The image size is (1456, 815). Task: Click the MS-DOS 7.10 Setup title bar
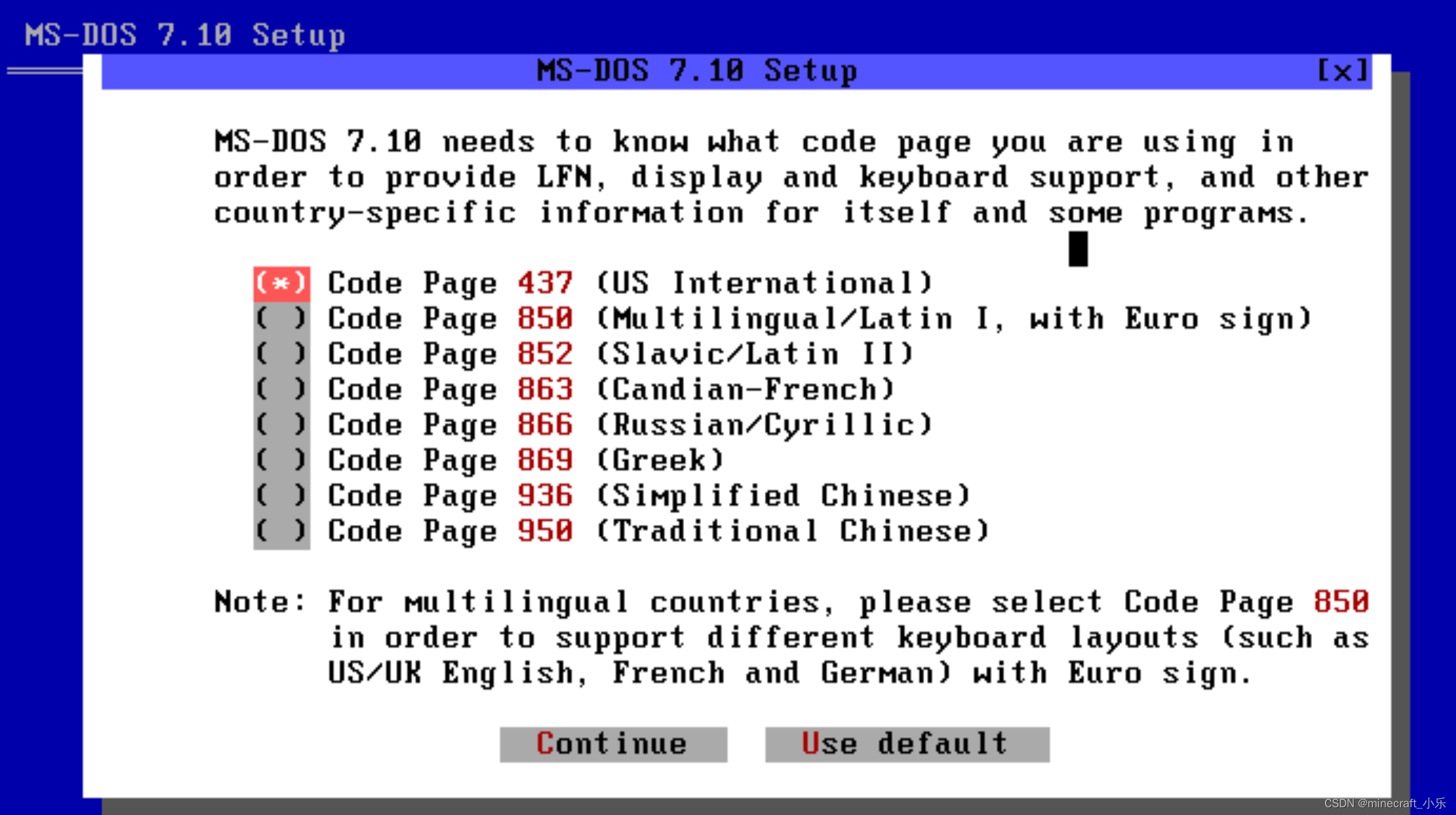(696, 70)
